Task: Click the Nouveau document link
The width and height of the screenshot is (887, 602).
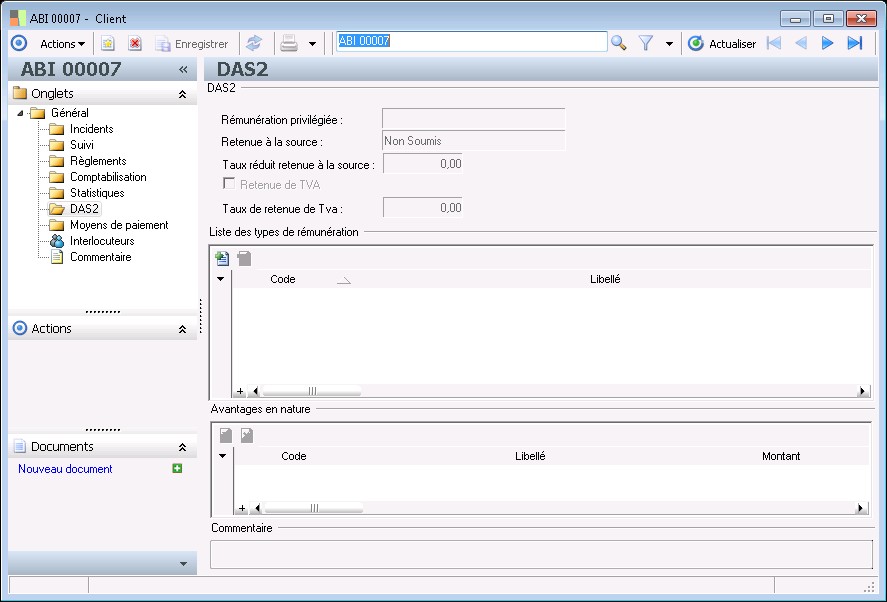Action: tap(65, 469)
